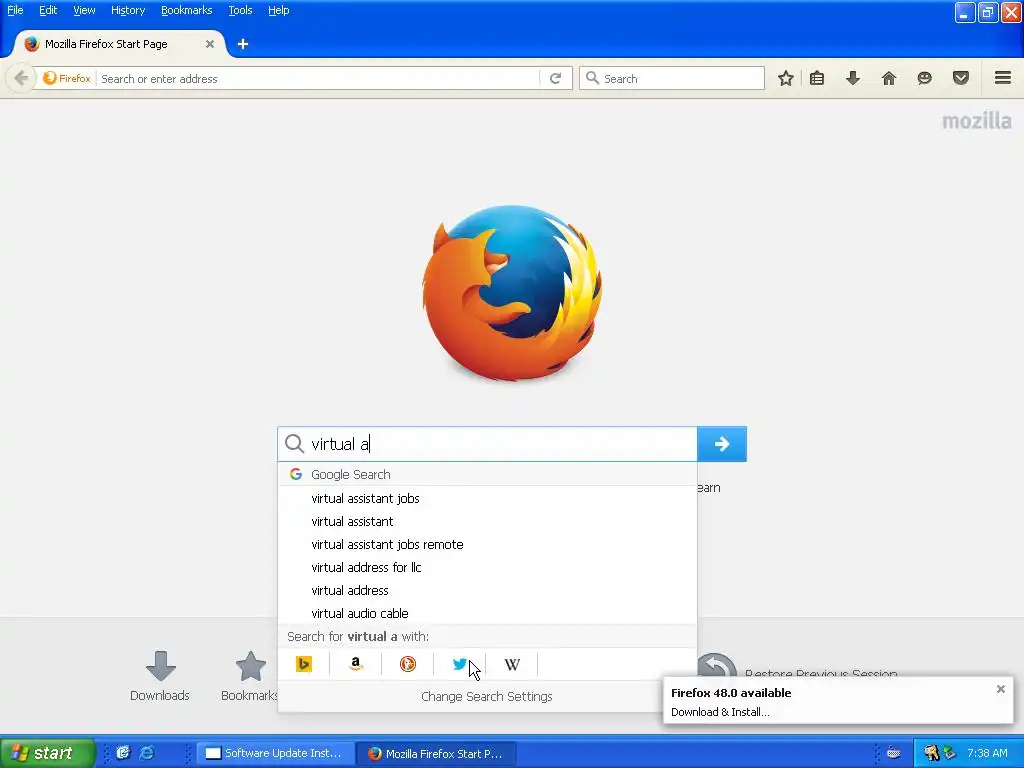
Task: Open the History menu
Action: (x=127, y=10)
